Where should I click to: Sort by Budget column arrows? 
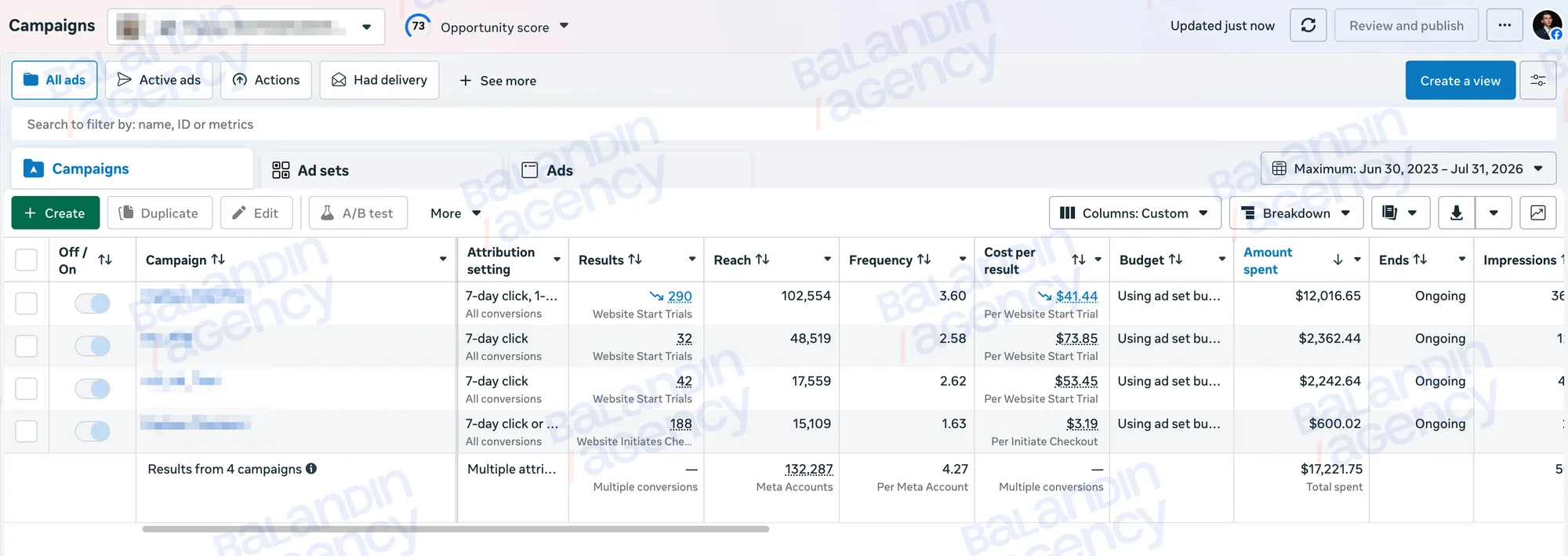coord(1175,260)
